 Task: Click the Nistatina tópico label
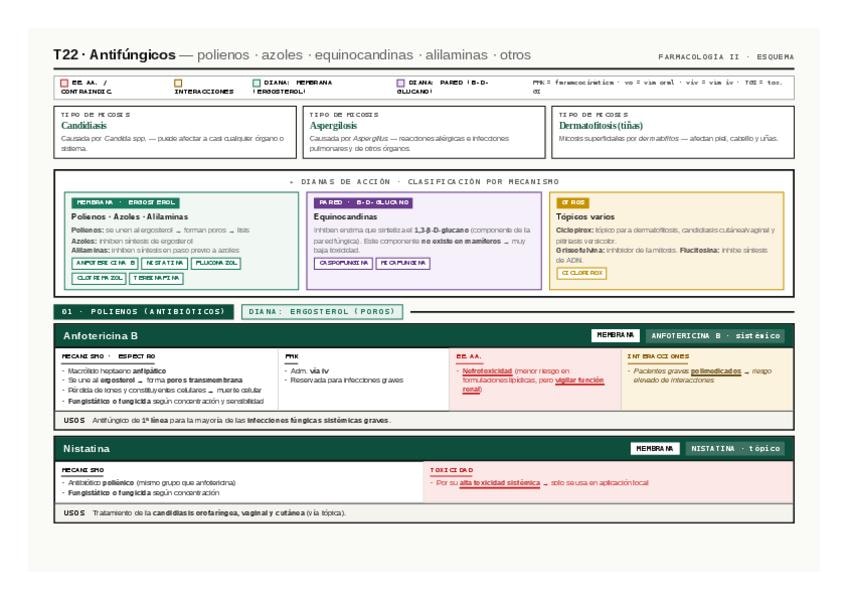[x=735, y=449]
